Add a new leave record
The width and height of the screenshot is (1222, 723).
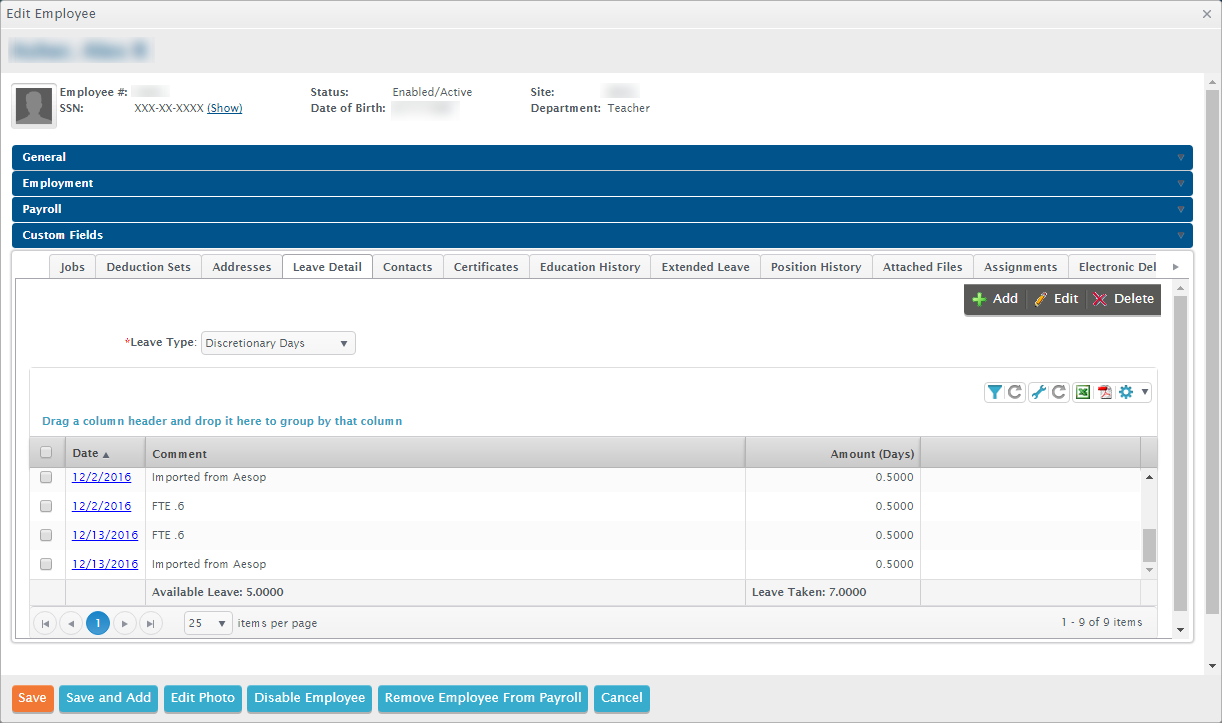[995, 298]
